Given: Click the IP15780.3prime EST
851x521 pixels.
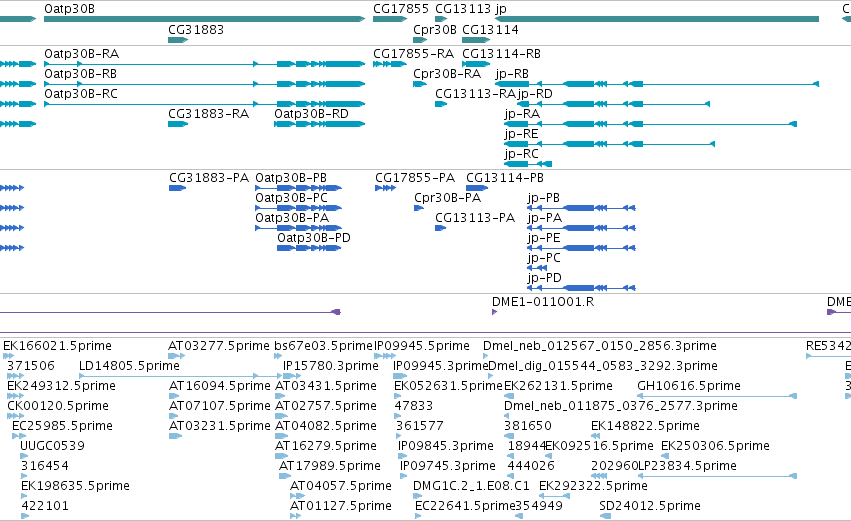Looking at the screenshot, I should pyautogui.click(x=292, y=376).
